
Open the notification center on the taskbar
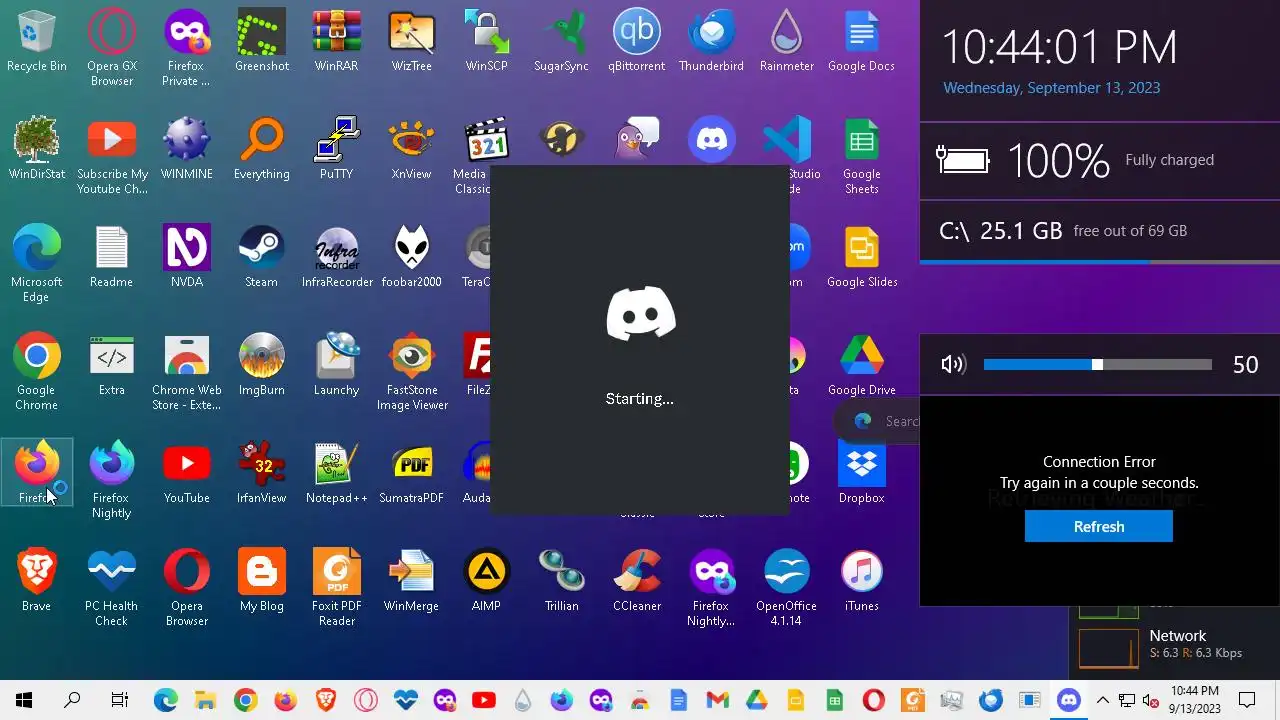[x=1247, y=700]
